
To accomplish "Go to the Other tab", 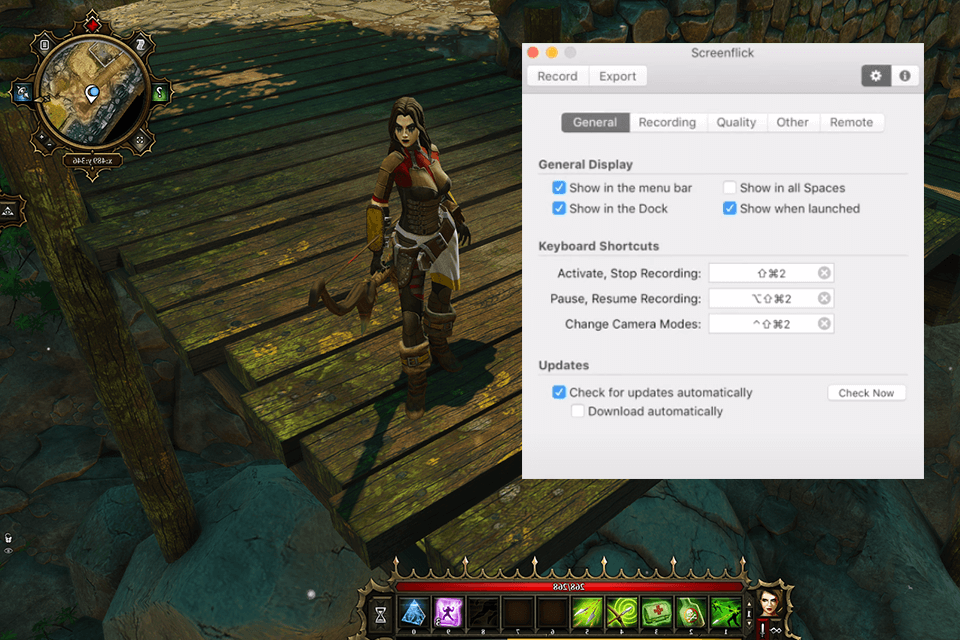I will pos(792,122).
